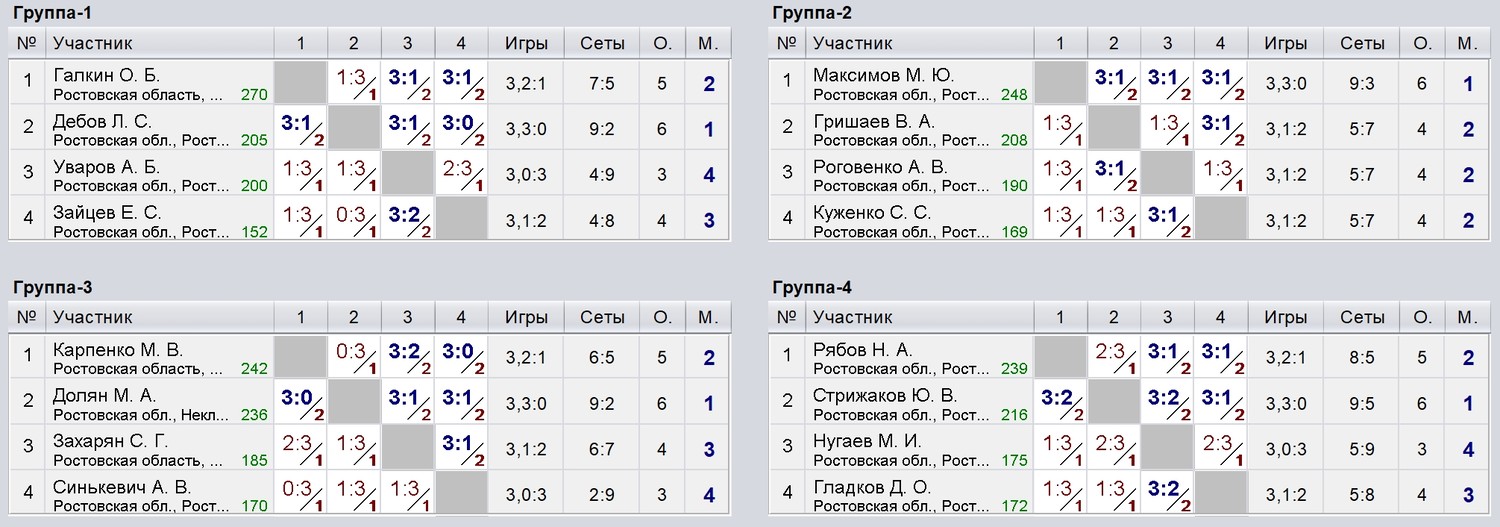Viewport: 1500px width, 527px height.
Task: Click Синькевич А. В. participant name
Action: tap(122, 486)
